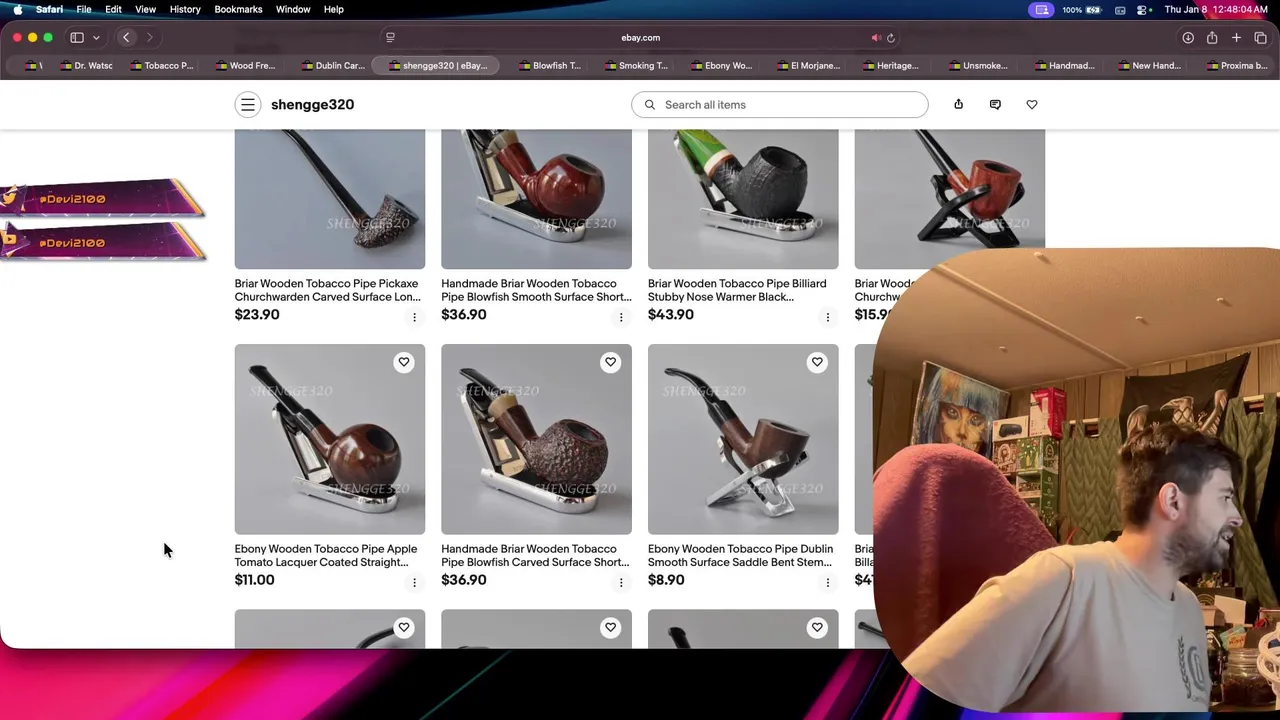Toggle the Safari sidebar button
The height and width of the screenshot is (720, 1280).
77,38
